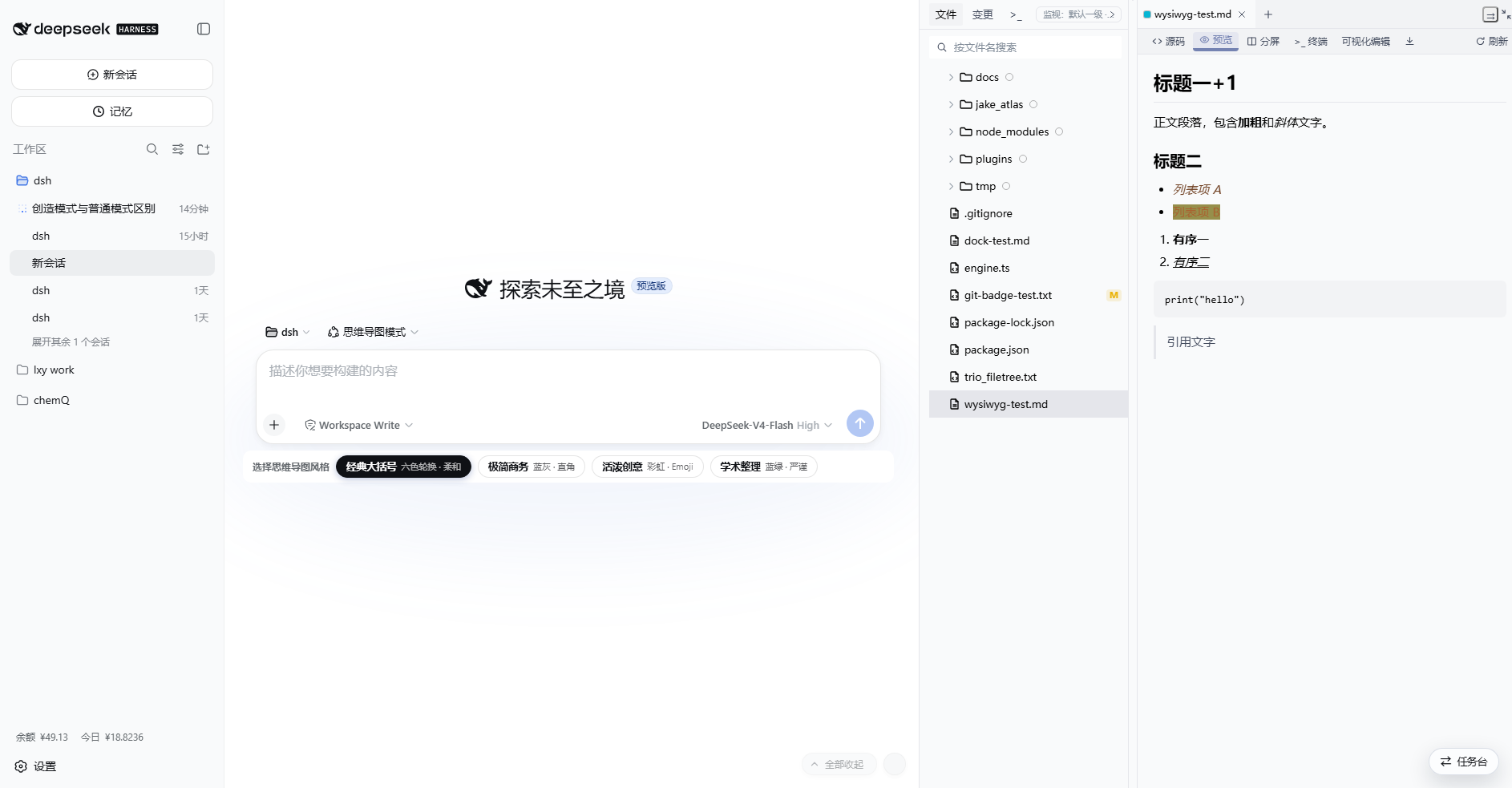Click the 预览版 preview badge

coord(651,286)
